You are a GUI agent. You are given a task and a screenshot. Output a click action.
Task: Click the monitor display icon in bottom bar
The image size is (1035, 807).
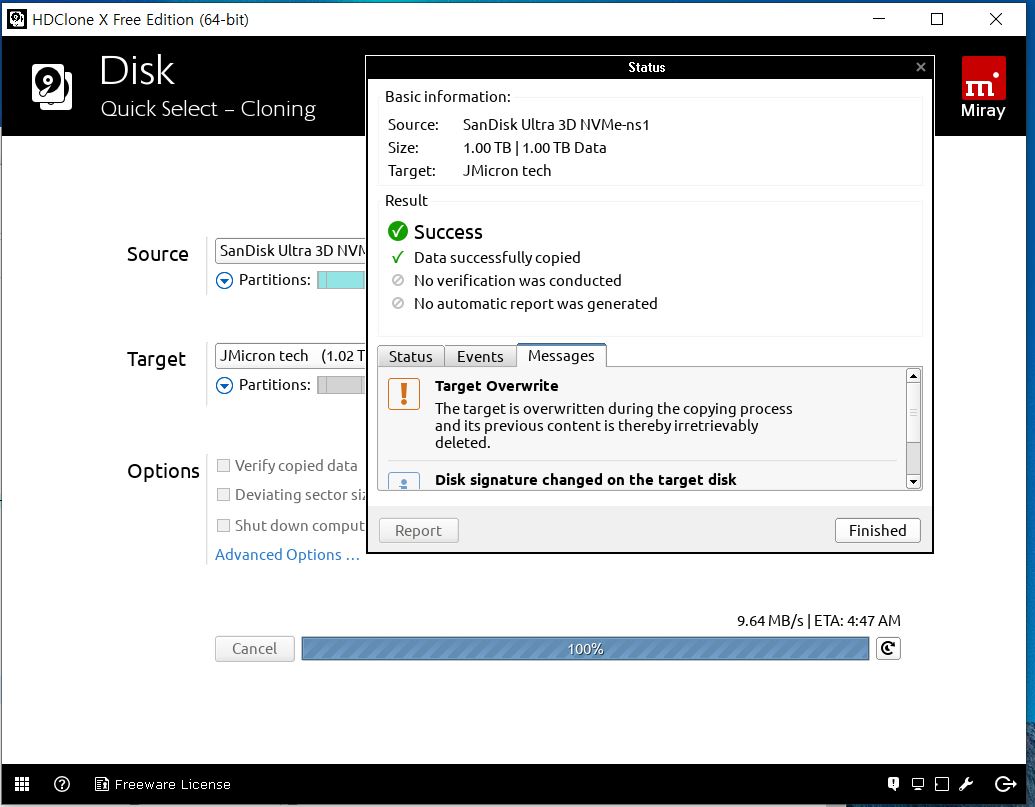coord(918,784)
